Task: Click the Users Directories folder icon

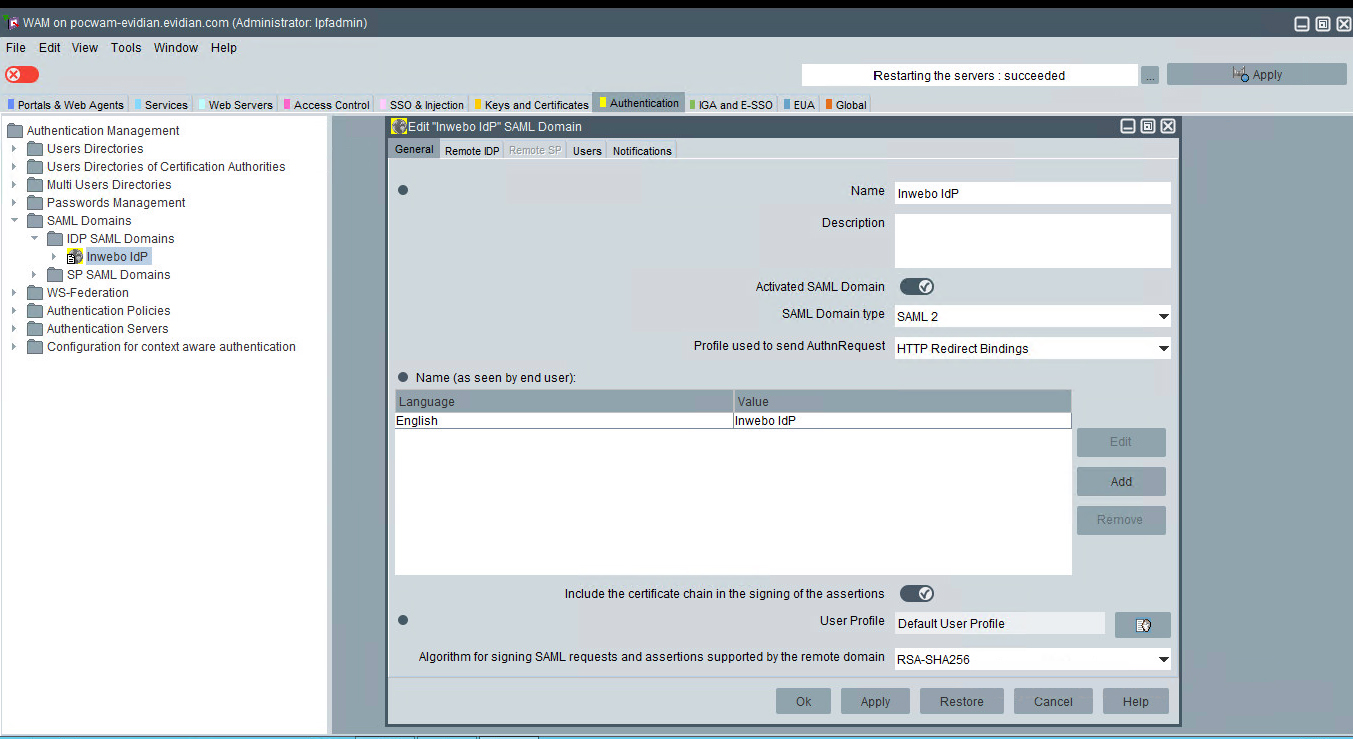Action: [x=35, y=149]
